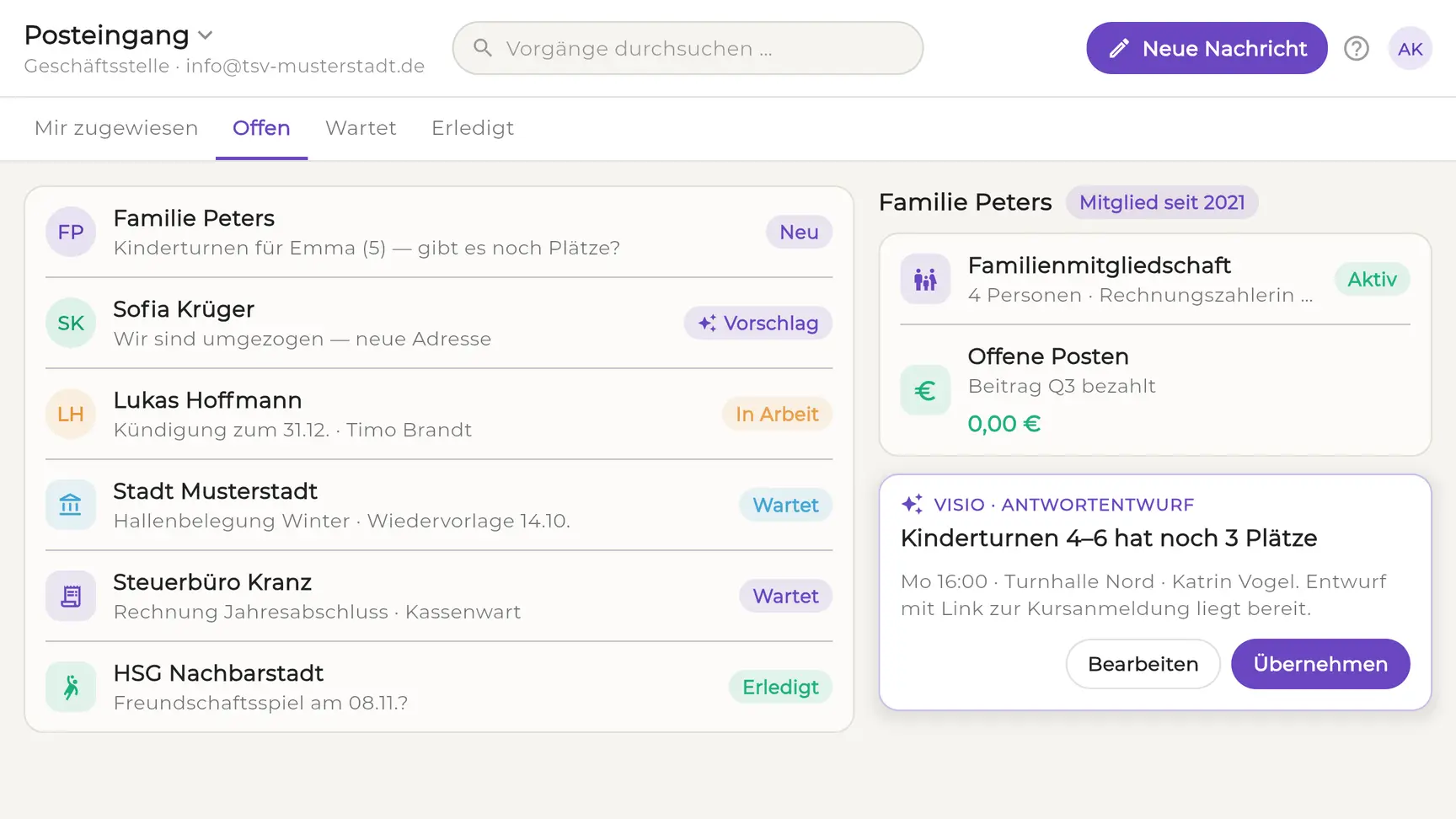
Task: Click the HSG Nachbarstadt handball player icon
Action: (x=71, y=687)
